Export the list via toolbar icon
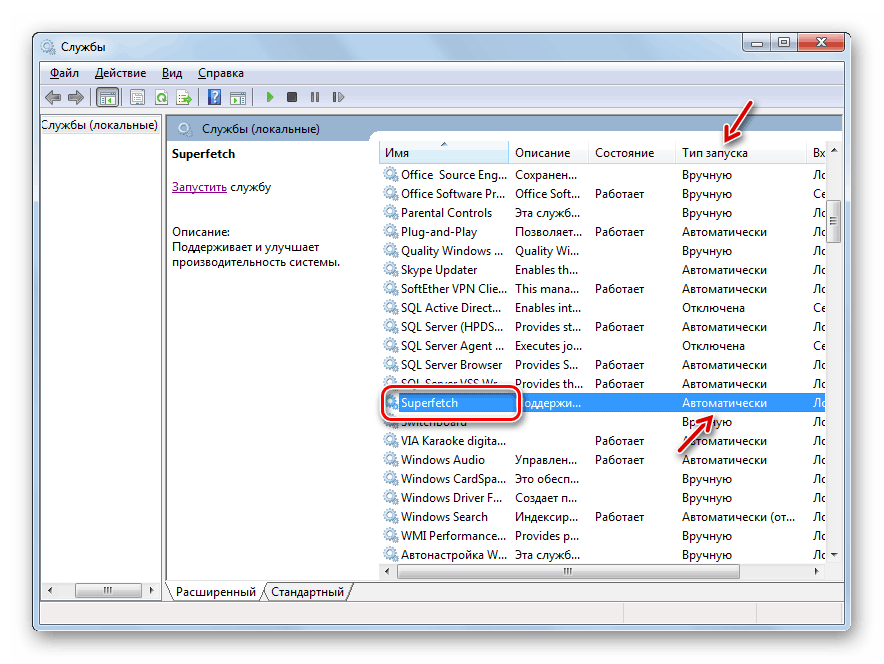 (184, 98)
